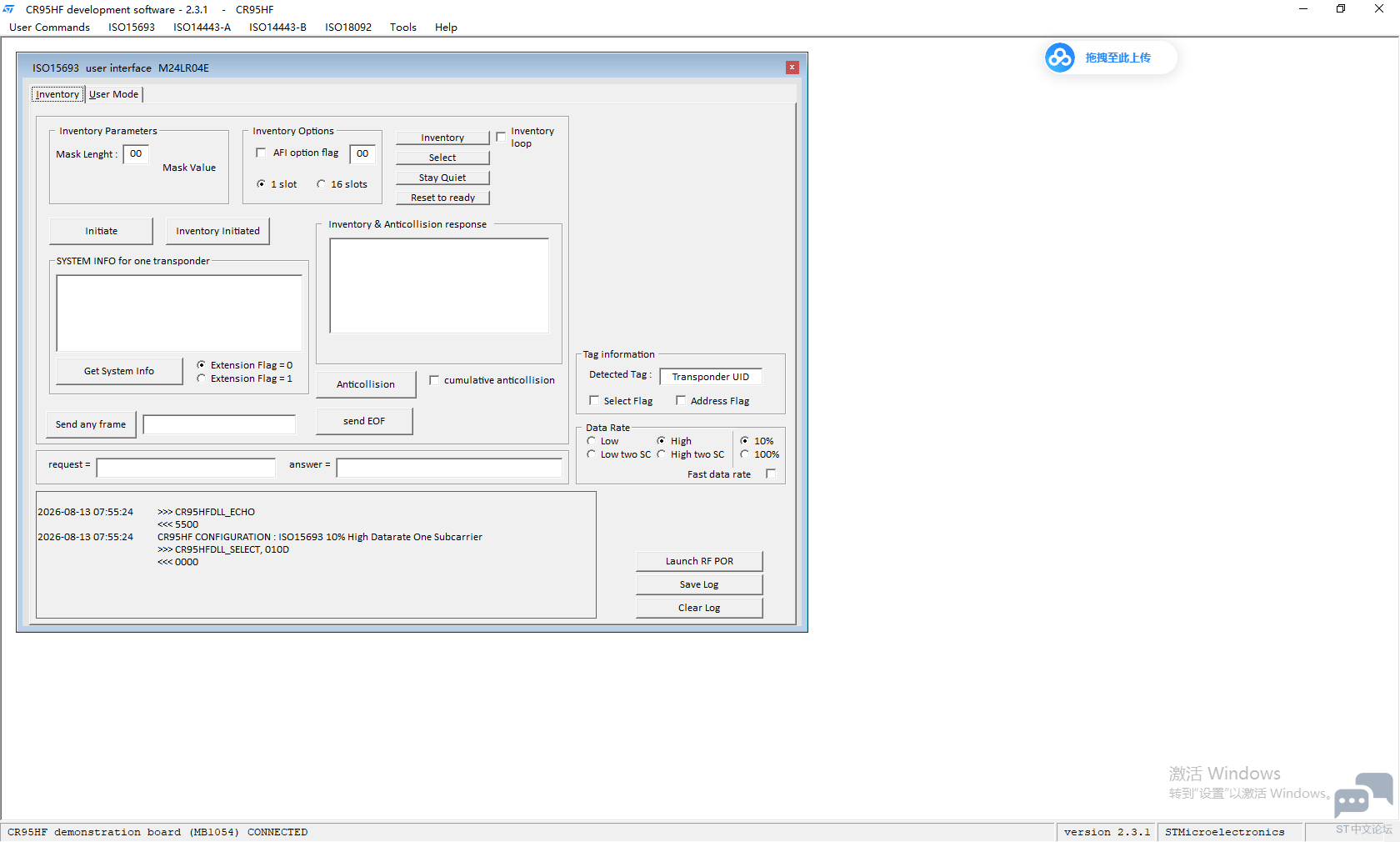Image resolution: width=1400 pixels, height=842 pixels.
Task: Click the send EOF button
Action: (364, 421)
